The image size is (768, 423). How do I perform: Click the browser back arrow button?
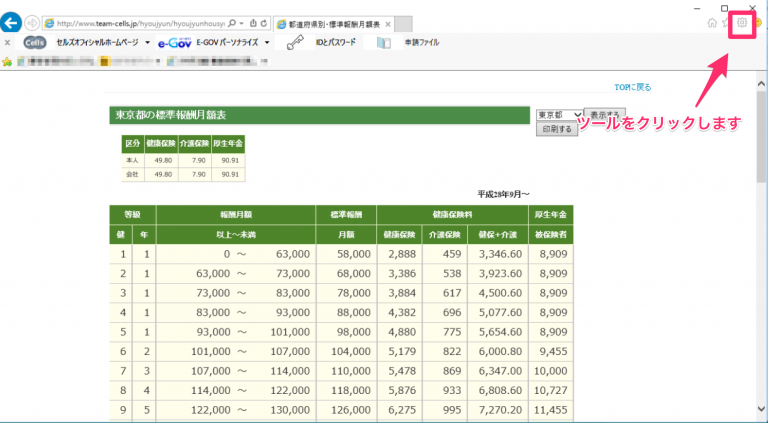click(x=11, y=23)
